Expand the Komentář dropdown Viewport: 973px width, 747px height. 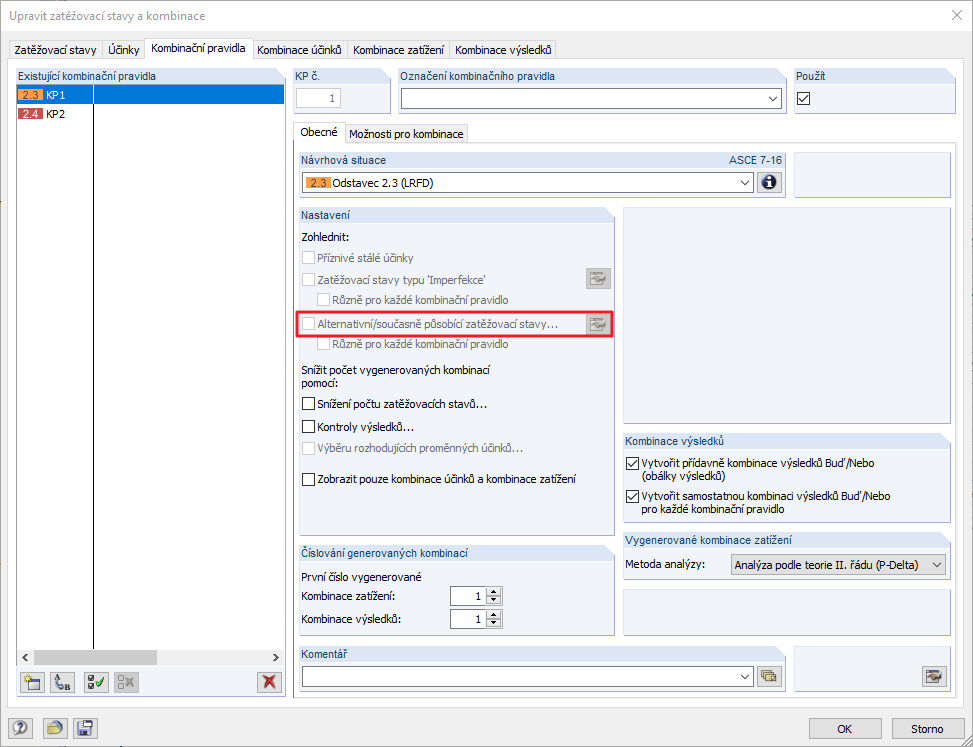(746, 677)
